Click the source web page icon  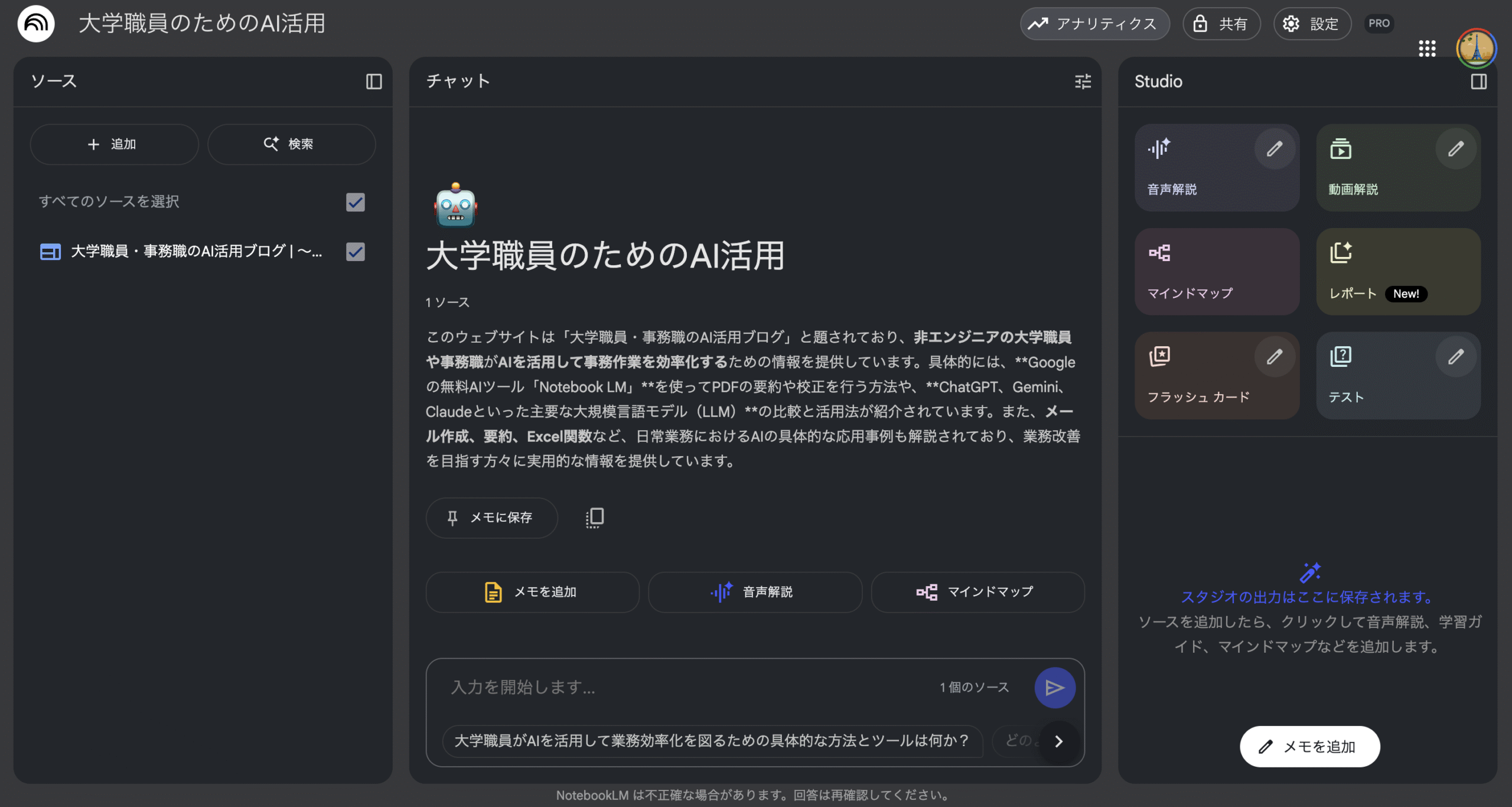point(50,252)
